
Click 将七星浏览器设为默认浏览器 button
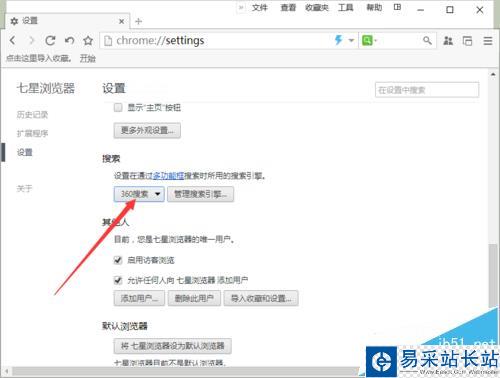coord(173,346)
